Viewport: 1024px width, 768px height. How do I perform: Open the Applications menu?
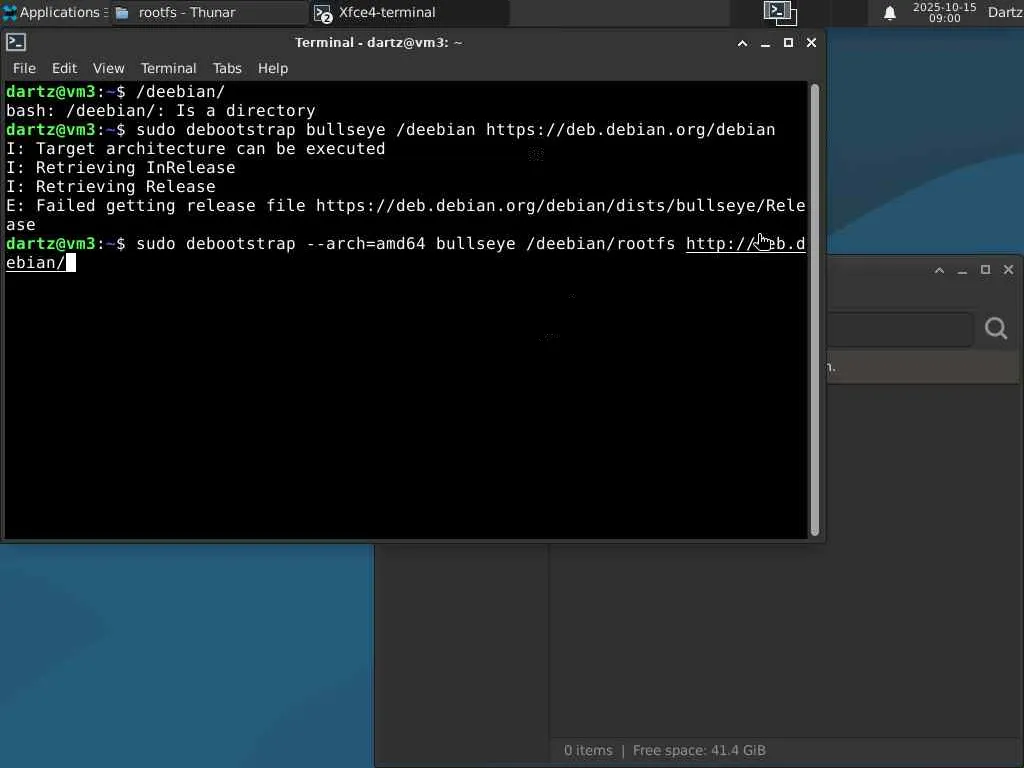click(55, 12)
